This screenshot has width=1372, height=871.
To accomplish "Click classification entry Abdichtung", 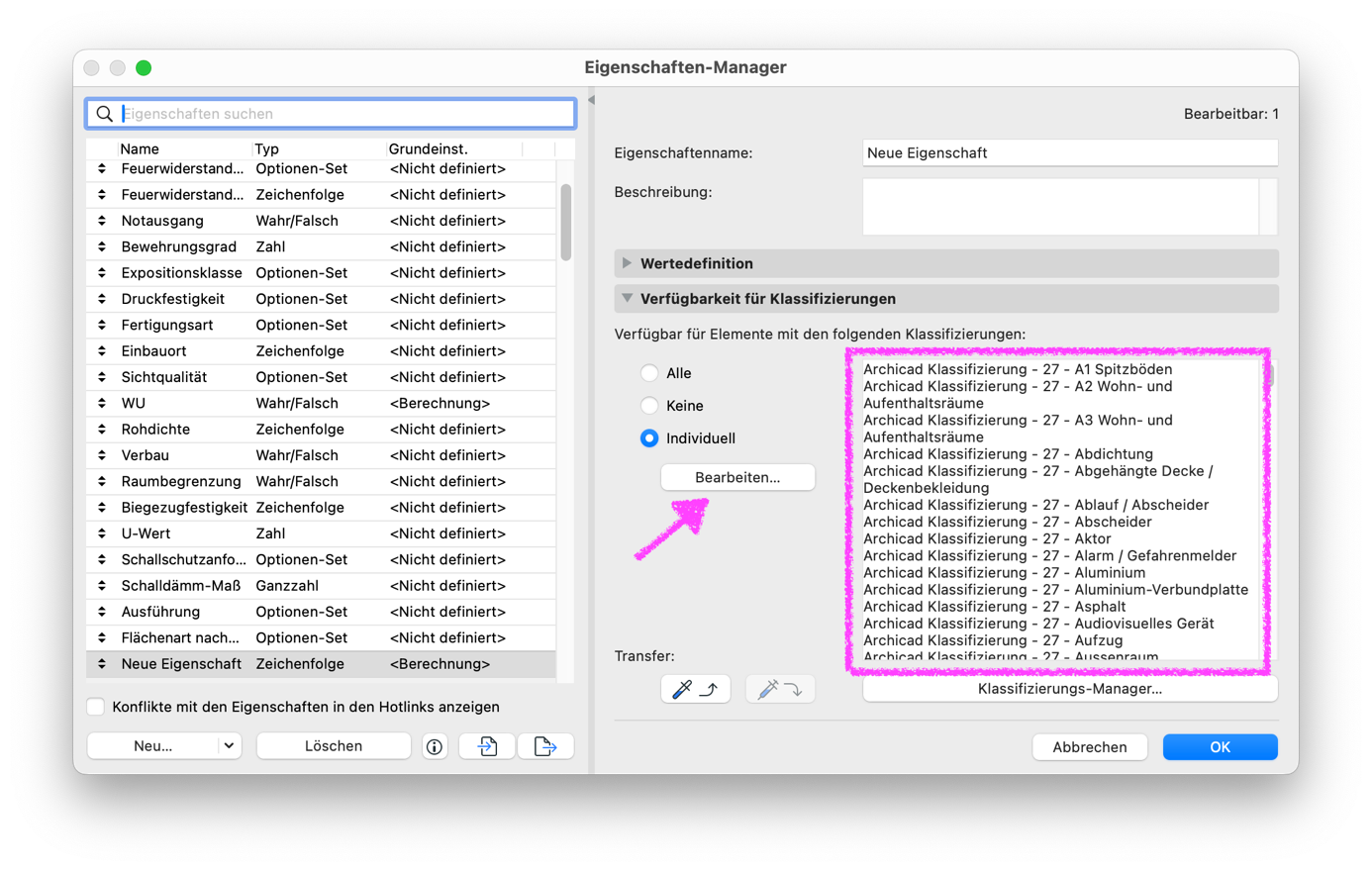I will [x=1008, y=454].
